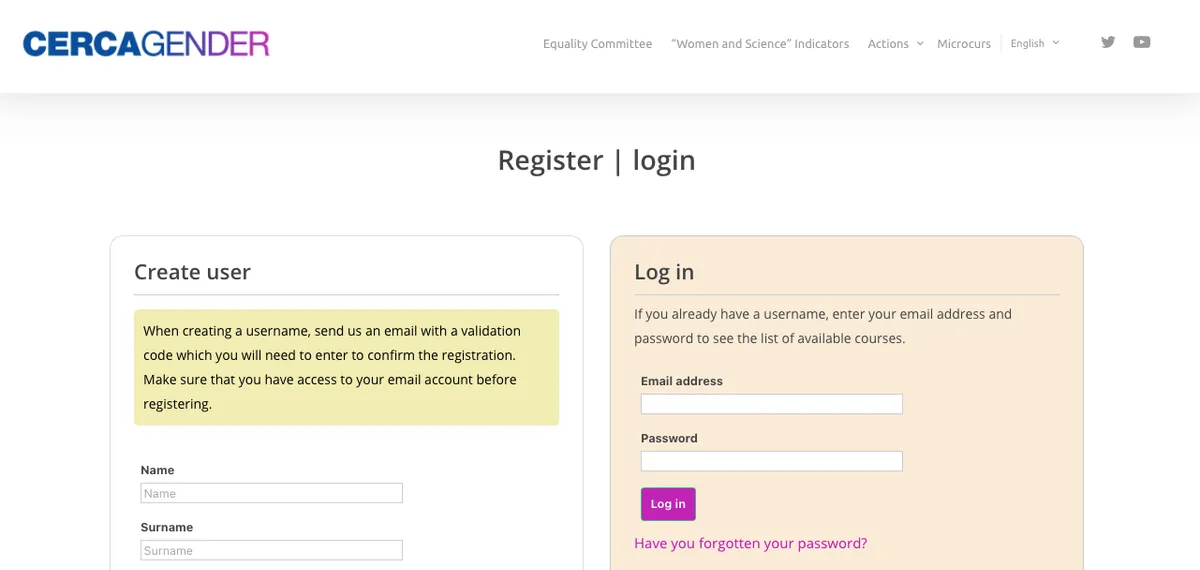Open the Equality Committee menu item
This screenshot has width=1200, height=570.
[x=597, y=43]
